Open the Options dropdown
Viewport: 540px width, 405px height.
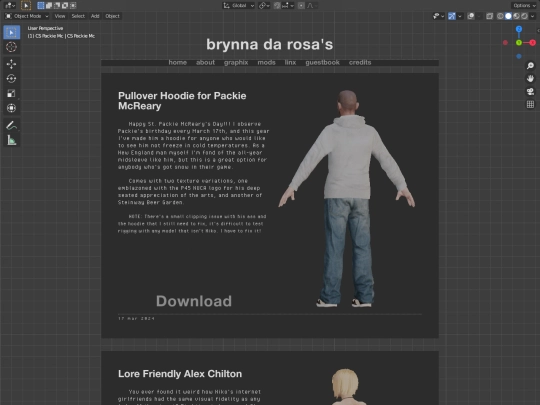pos(524,6)
